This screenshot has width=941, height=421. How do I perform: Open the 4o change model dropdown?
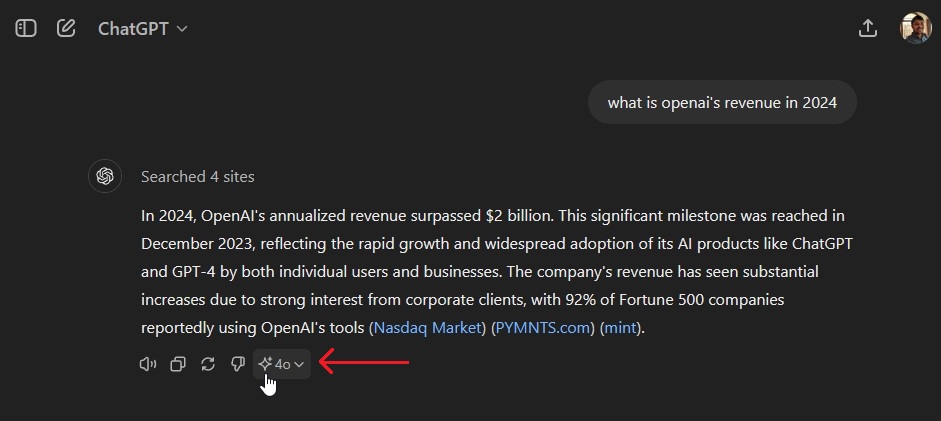tap(281, 364)
